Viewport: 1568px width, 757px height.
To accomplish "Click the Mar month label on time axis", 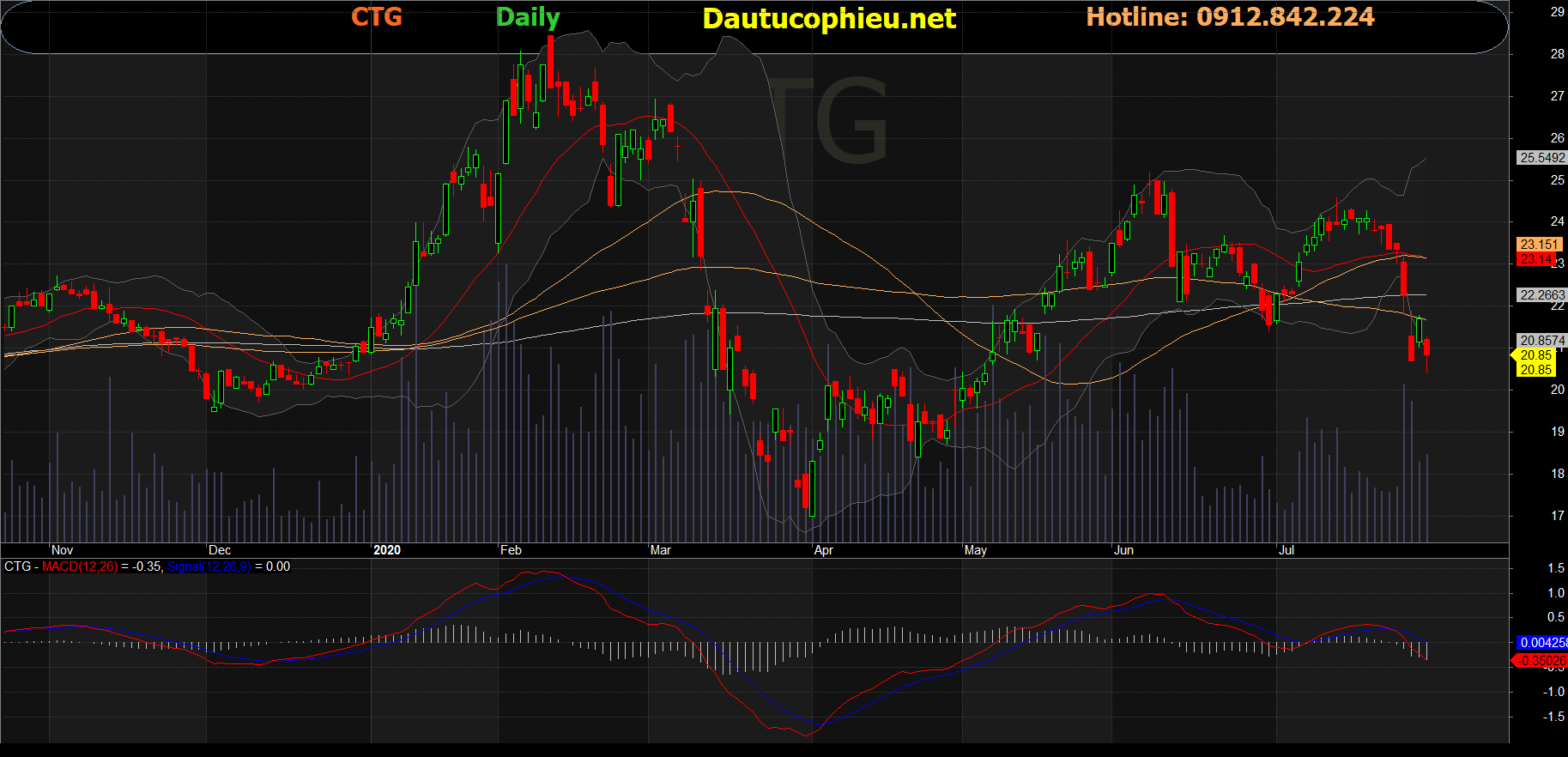I will click(x=661, y=550).
